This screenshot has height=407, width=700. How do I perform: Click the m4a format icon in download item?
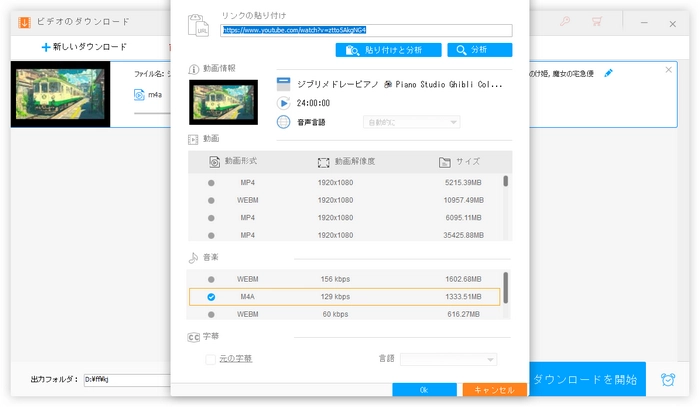coord(139,95)
